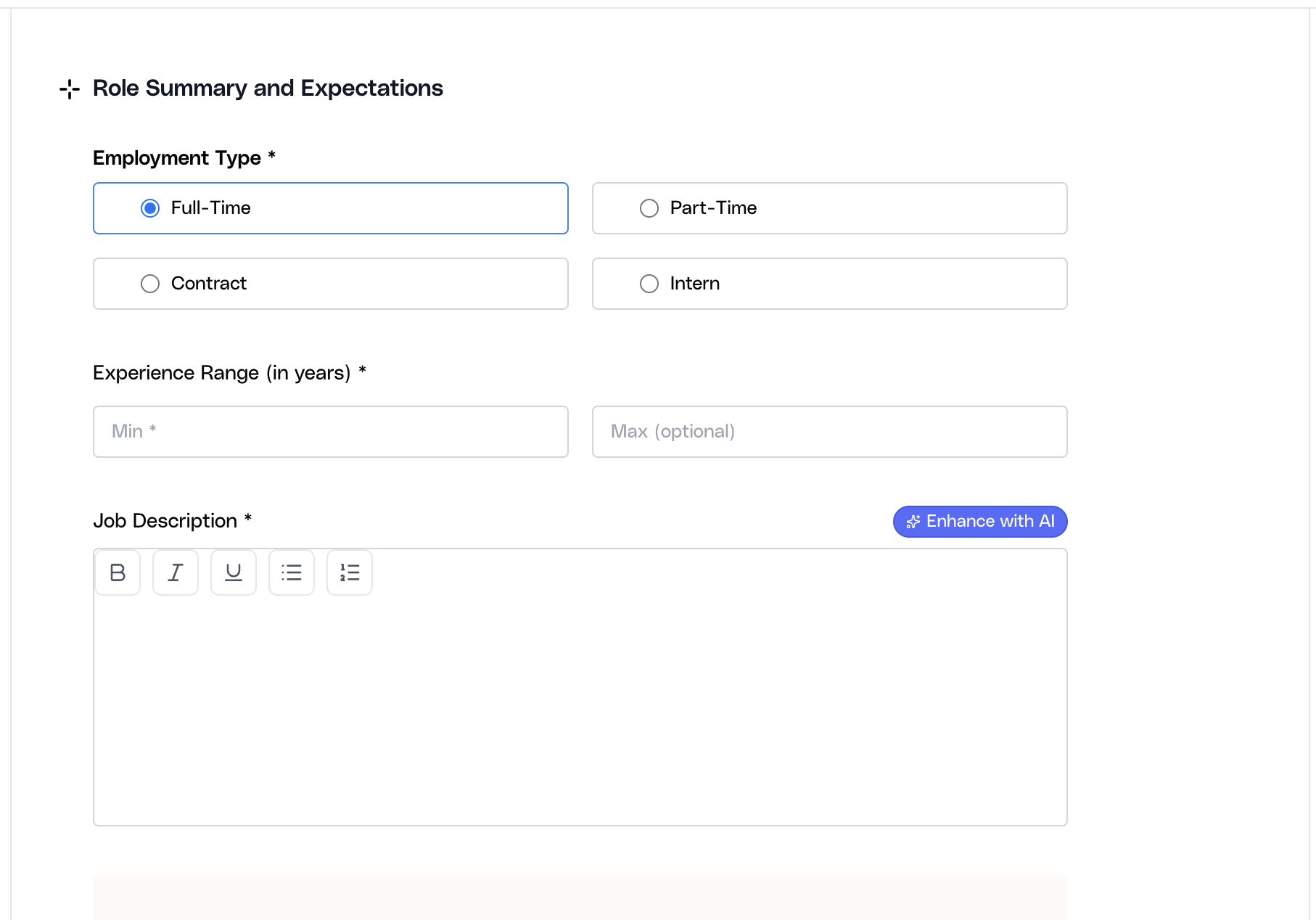Click the highlighted section below the description editor
1316x920 pixels.
click(580, 900)
